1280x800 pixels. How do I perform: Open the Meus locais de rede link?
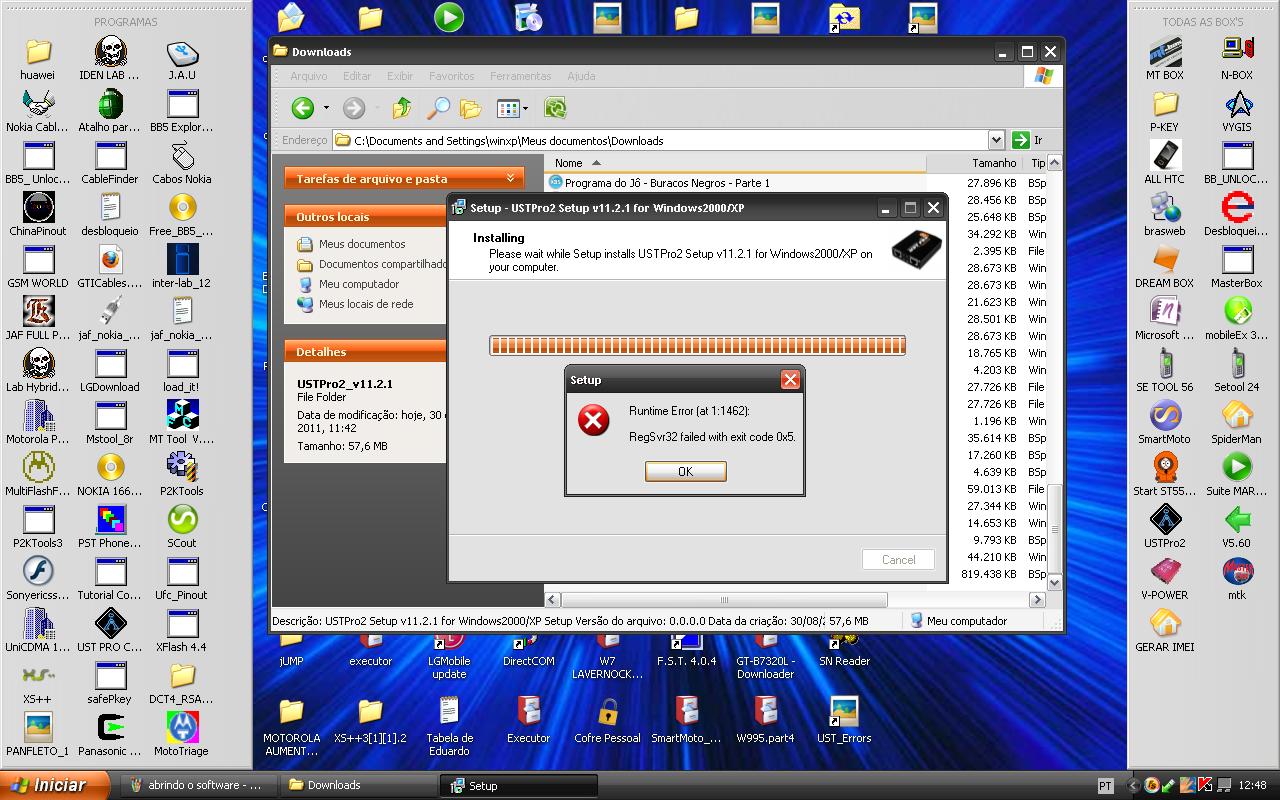[366, 304]
